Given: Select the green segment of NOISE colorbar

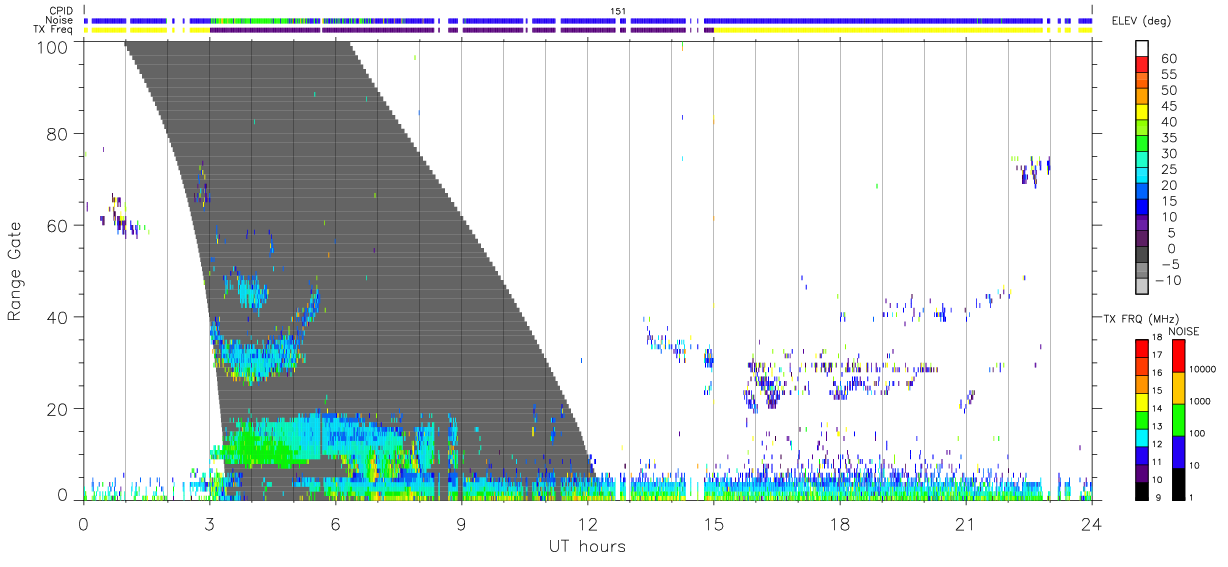Looking at the screenshot, I should 1179,420.
